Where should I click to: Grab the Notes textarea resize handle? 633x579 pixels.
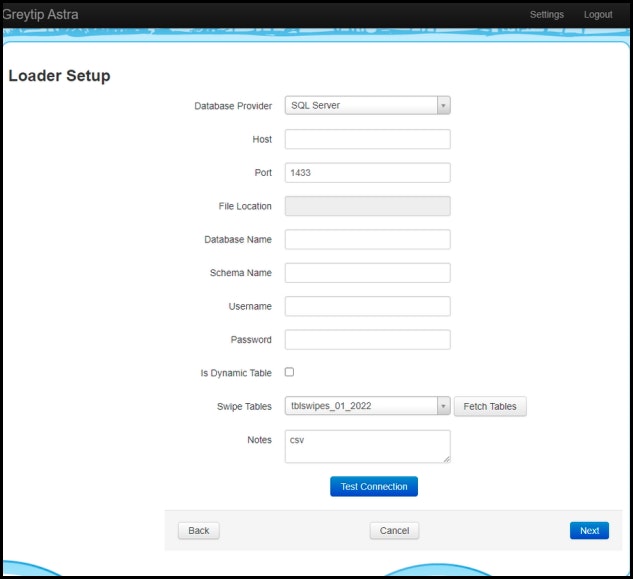[x=447, y=459]
